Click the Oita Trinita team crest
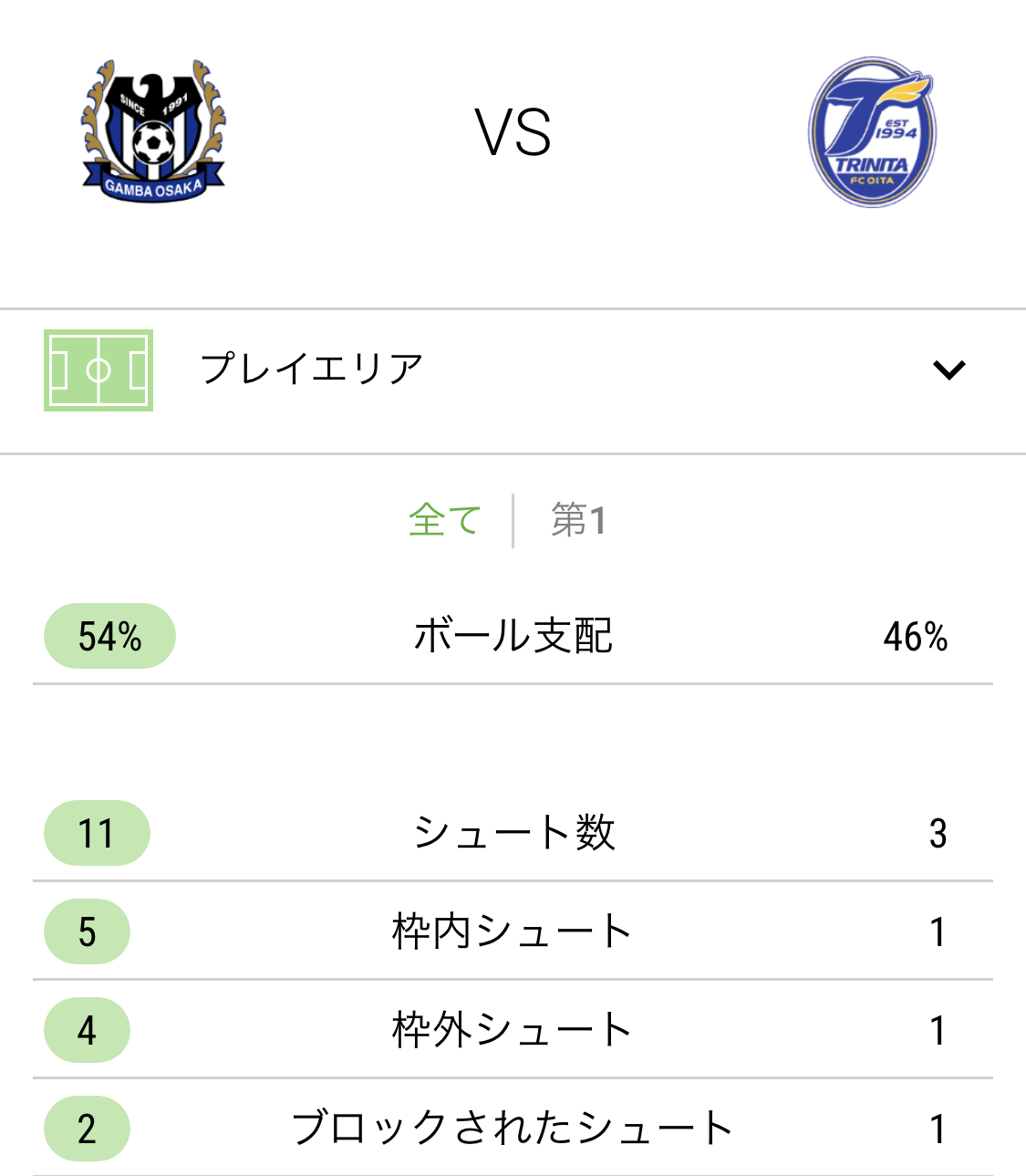Image resolution: width=1026 pixels, height=1176 pixels. click(872, 132)
